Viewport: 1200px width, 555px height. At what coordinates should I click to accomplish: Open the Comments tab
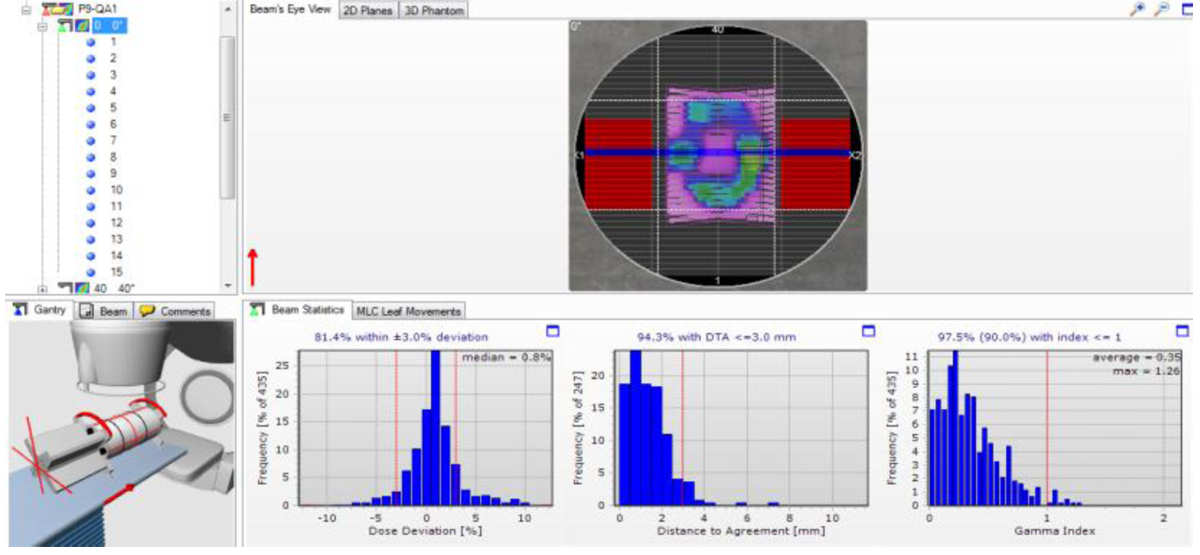(175, 311)
